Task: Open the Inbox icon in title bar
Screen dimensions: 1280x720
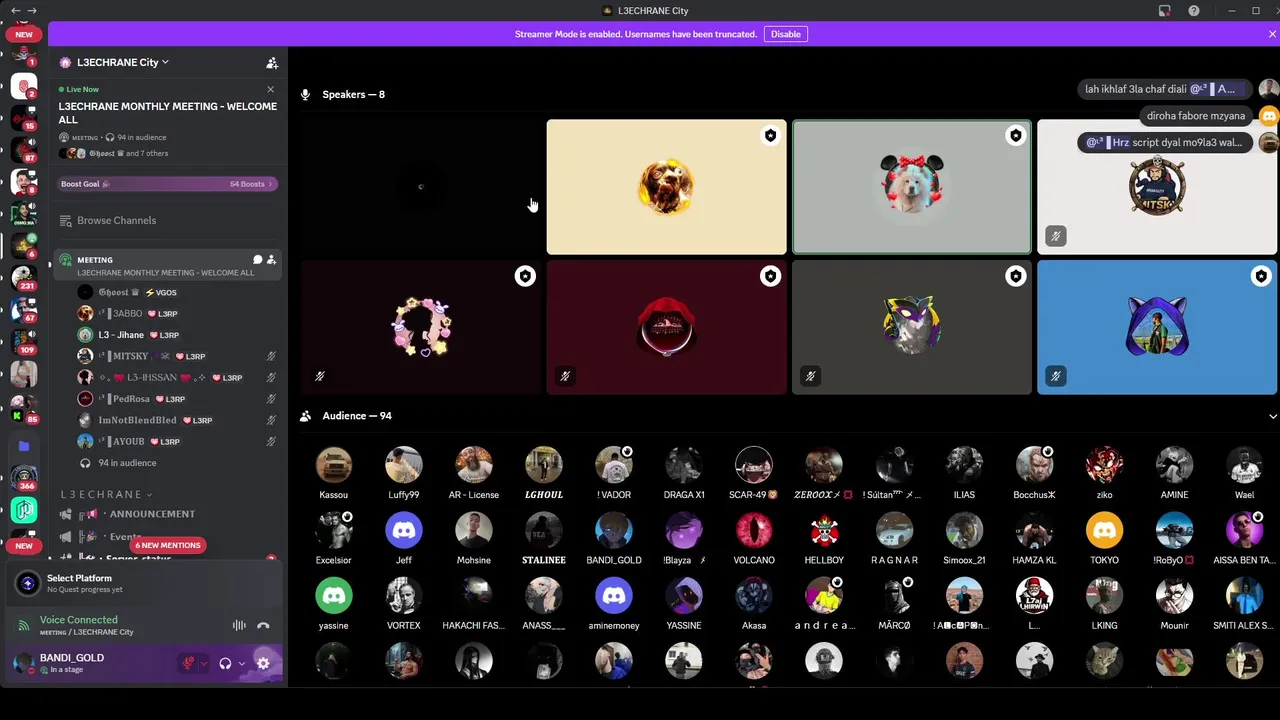Action: tap(1164, 11)
